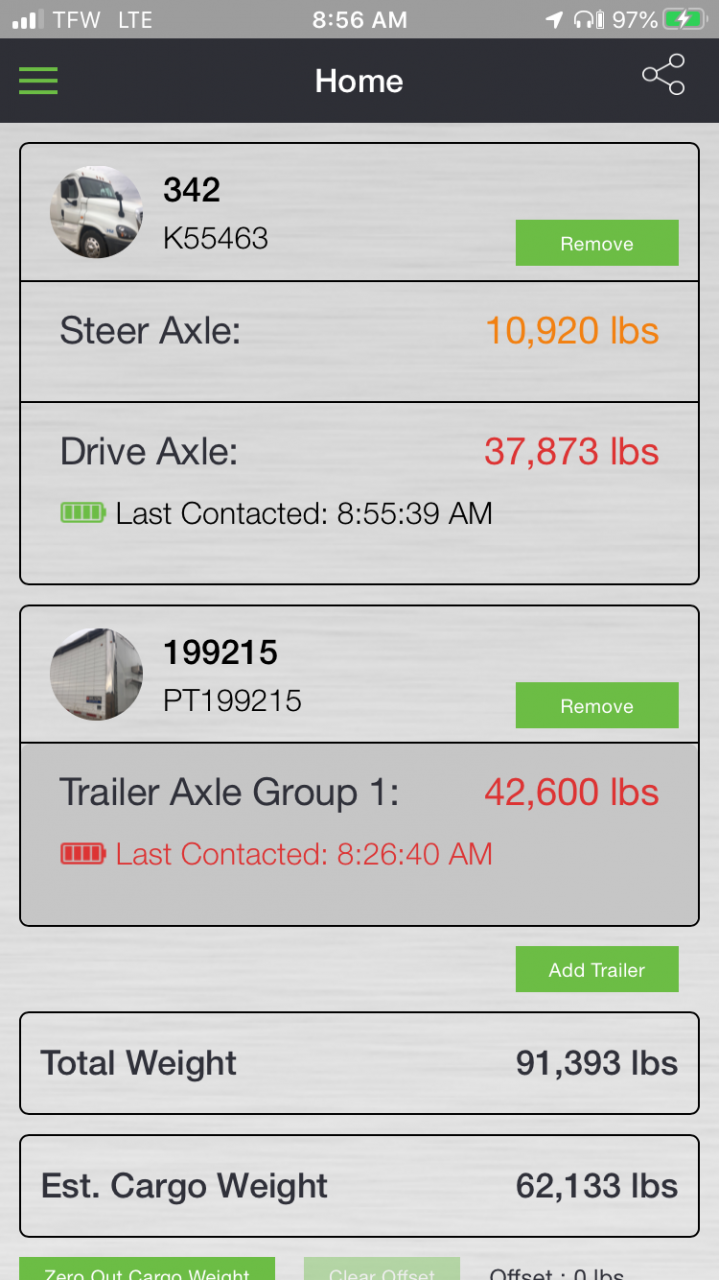Tap the green battery icon under Drive Axle
This screenshot has width=719, height=1280.
tap(83, 513)
